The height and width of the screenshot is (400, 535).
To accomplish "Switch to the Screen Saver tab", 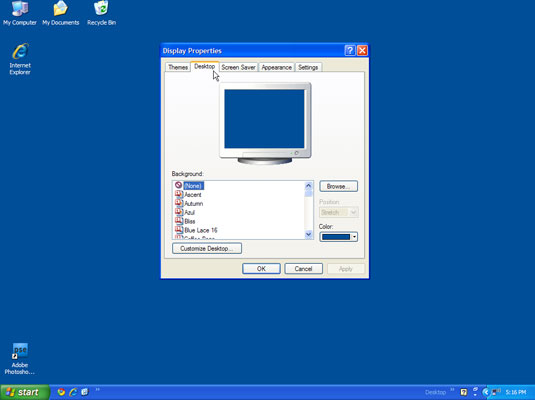I will [238, 67].
